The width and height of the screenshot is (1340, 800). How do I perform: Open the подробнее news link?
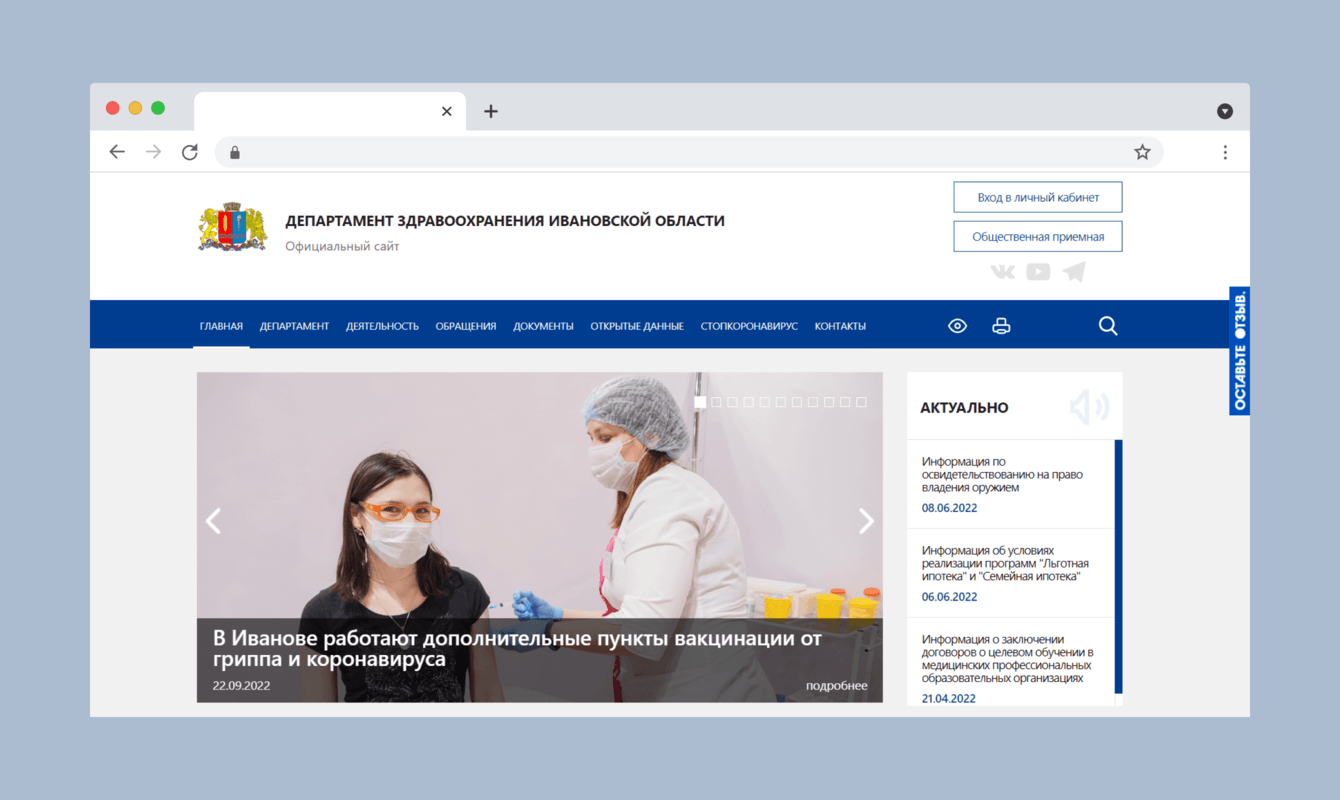click(836, 686)
